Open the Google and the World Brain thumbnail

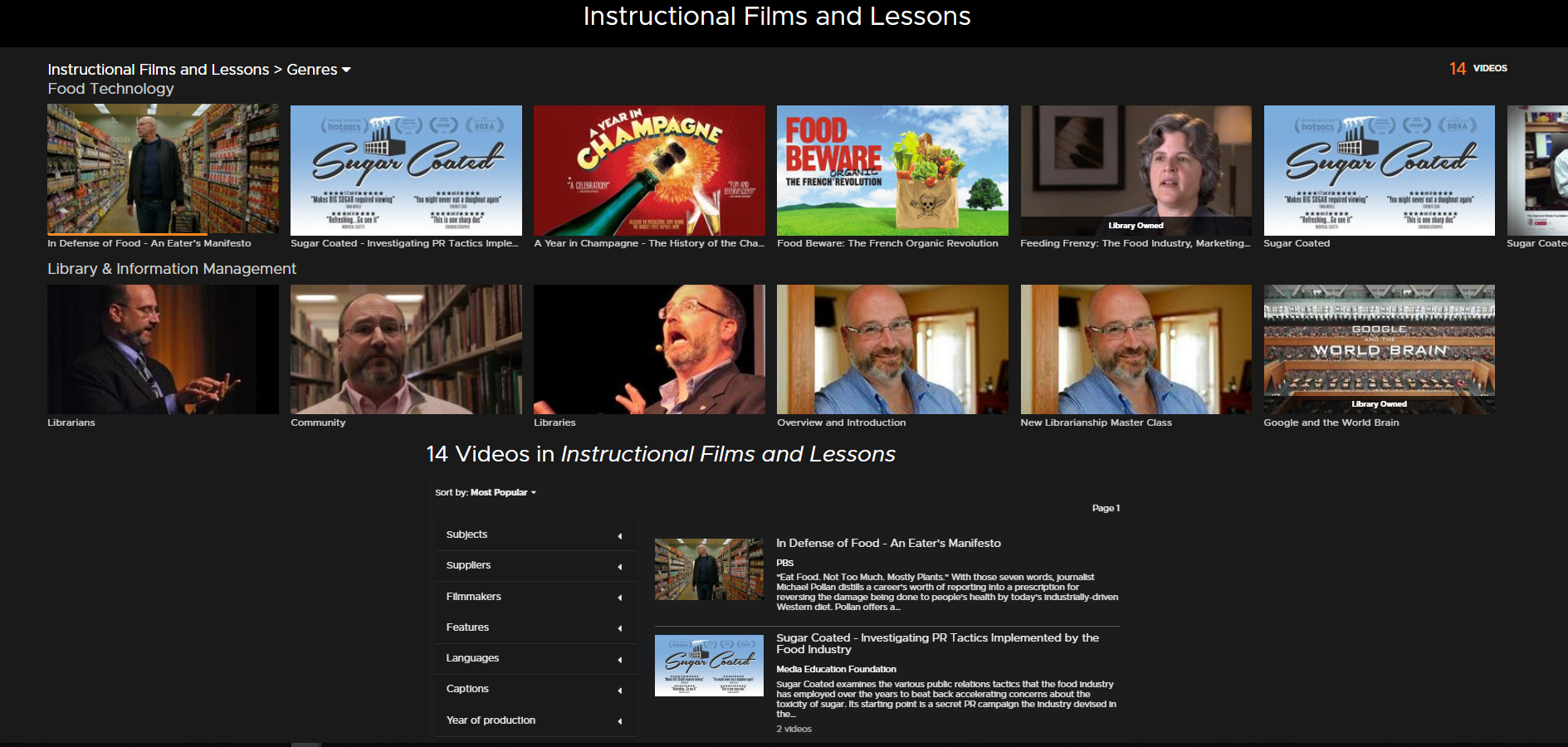1379,349
